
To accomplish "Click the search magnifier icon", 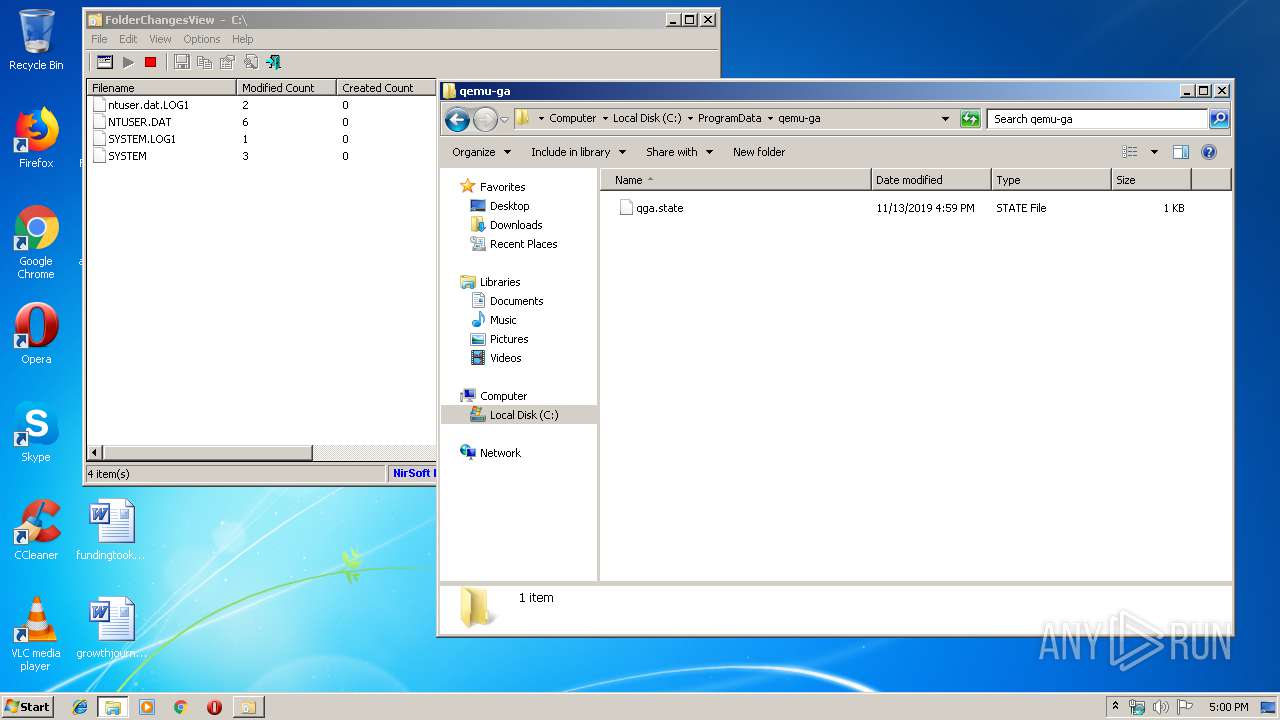I will pos(1219,119).
